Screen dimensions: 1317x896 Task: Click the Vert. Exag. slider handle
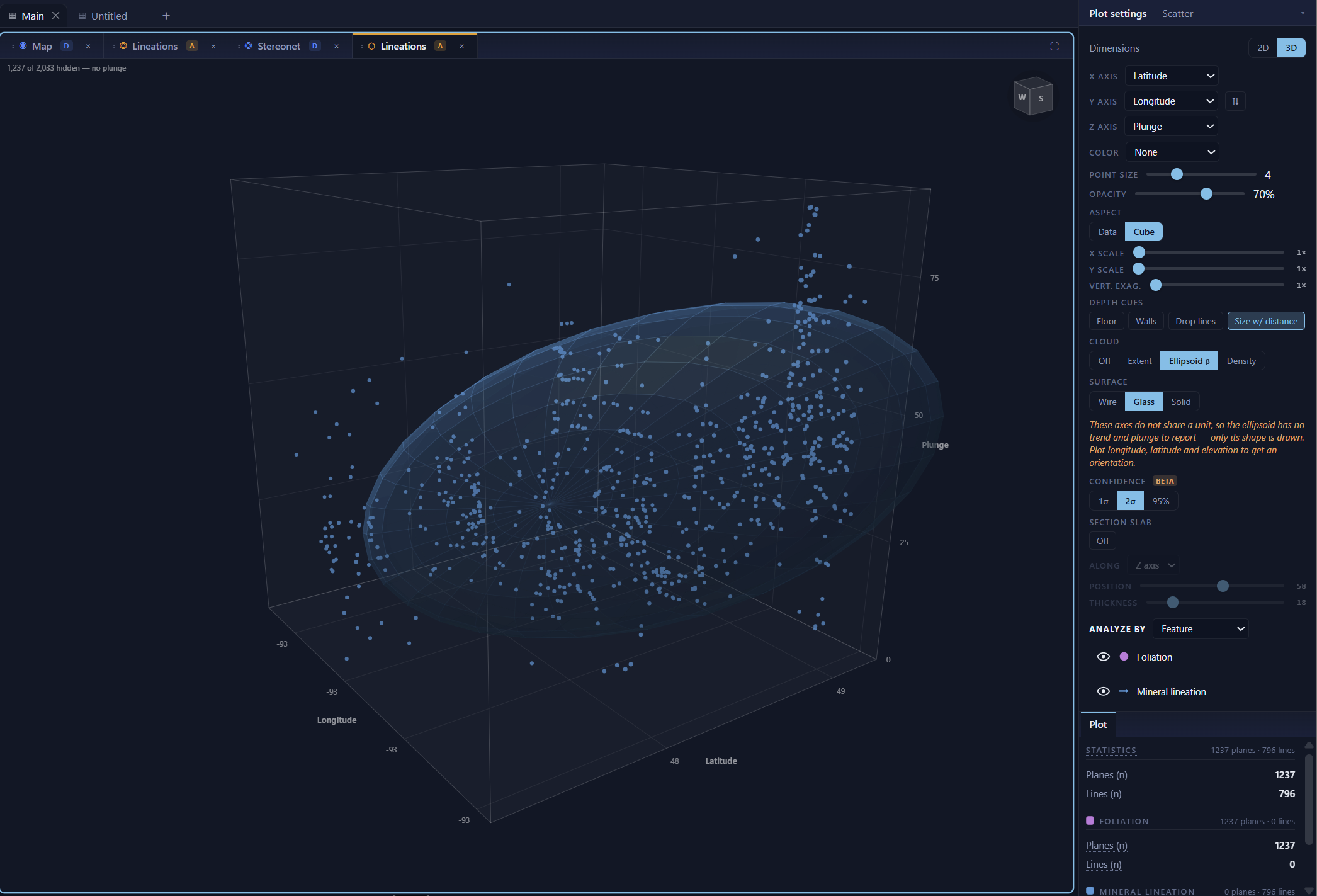1156,285
